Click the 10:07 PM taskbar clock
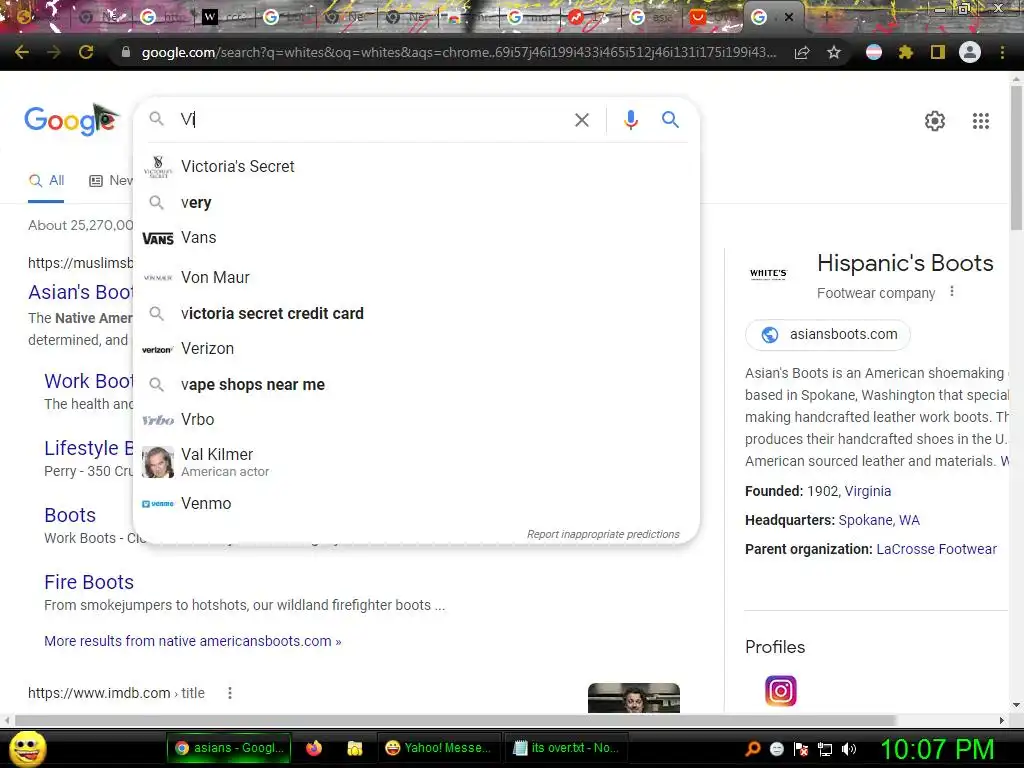The height and width of the screenshot is (768, 1024). tap(937, 749)
